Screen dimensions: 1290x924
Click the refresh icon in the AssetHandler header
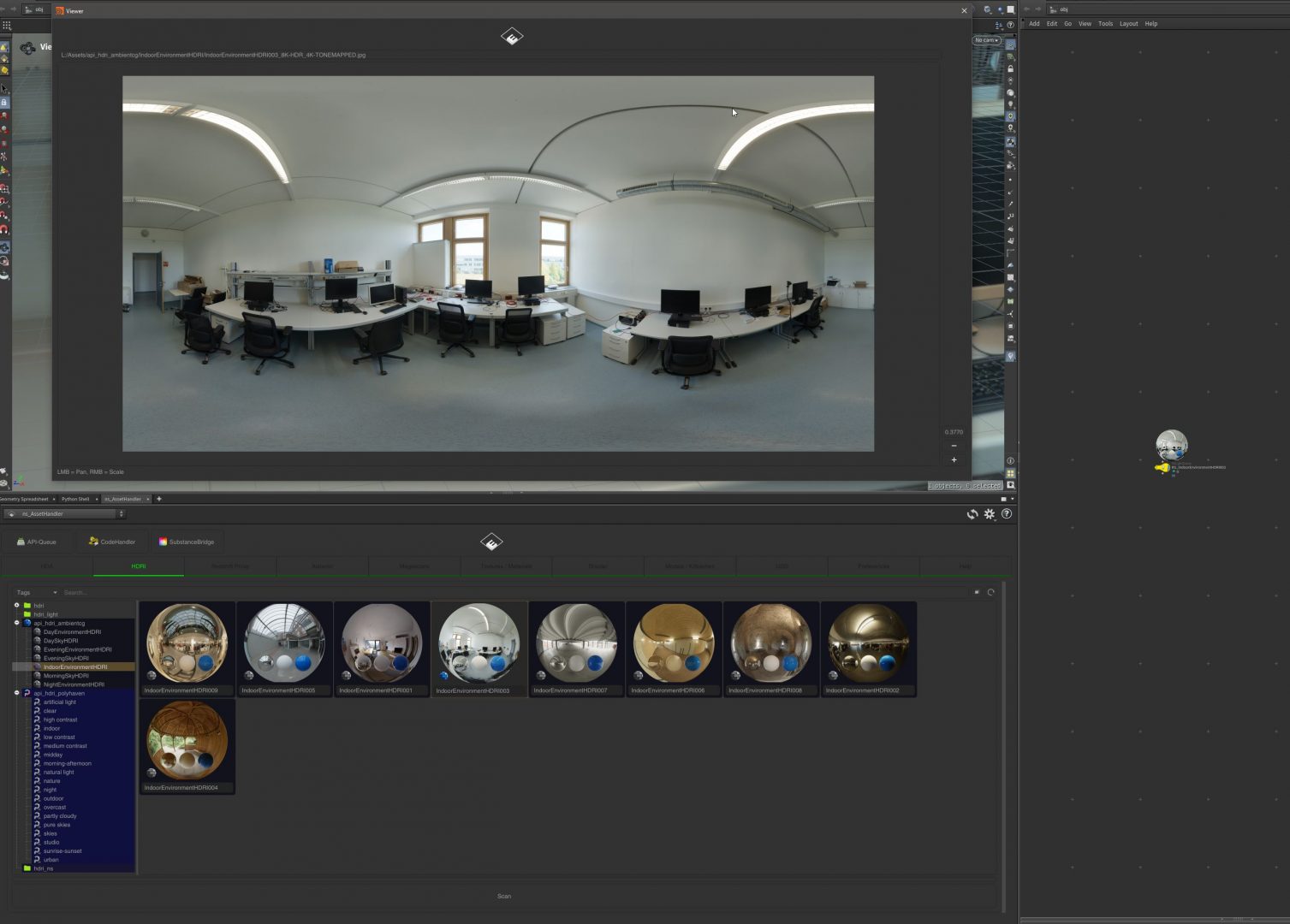pyautogui.click(x=972, y=514)
